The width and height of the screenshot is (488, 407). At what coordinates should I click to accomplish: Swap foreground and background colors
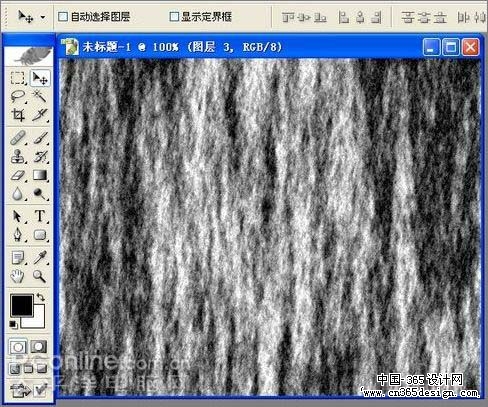tap(40, 297)
